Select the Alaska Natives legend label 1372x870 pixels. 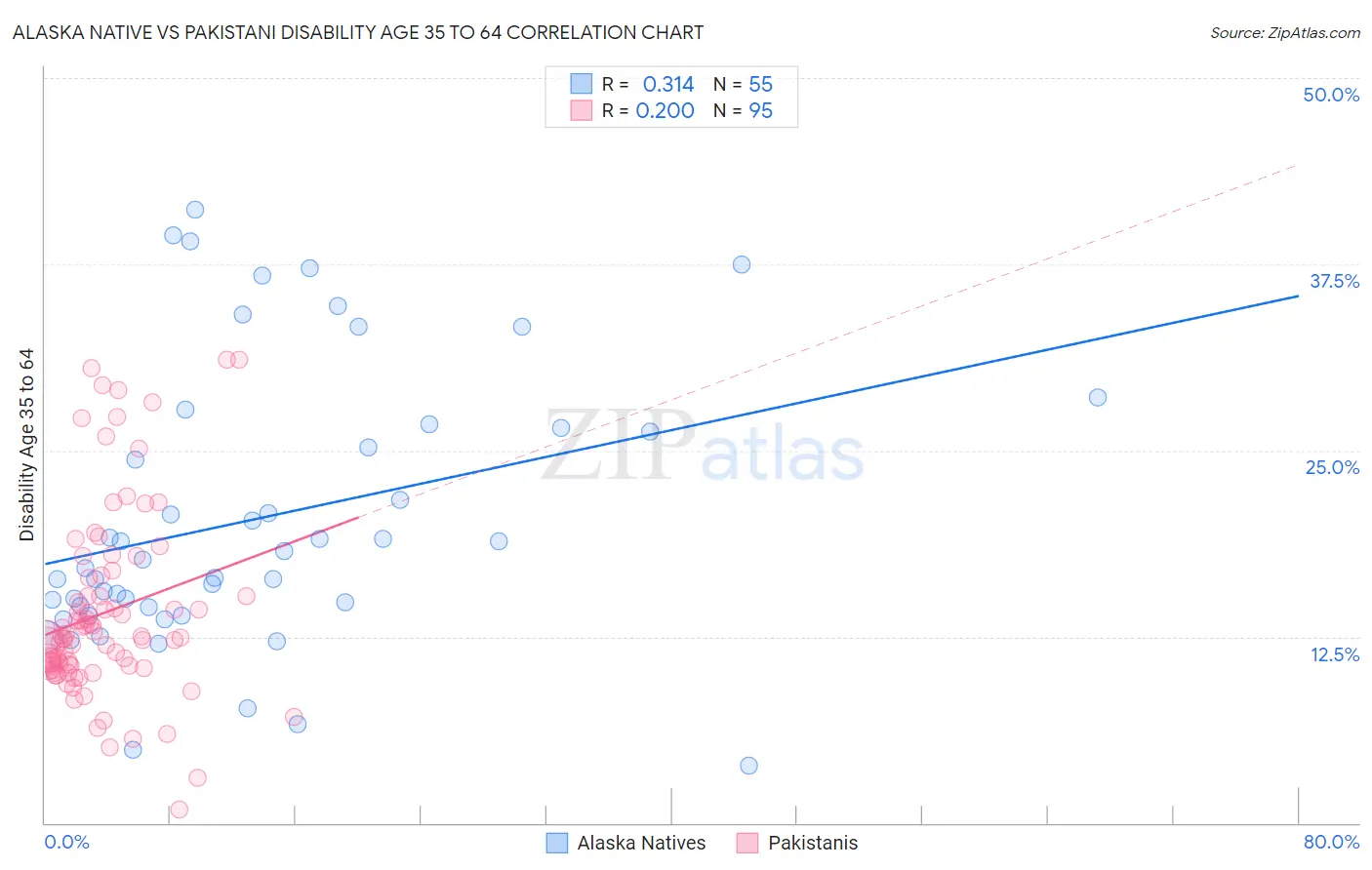(x=641, y=843)
